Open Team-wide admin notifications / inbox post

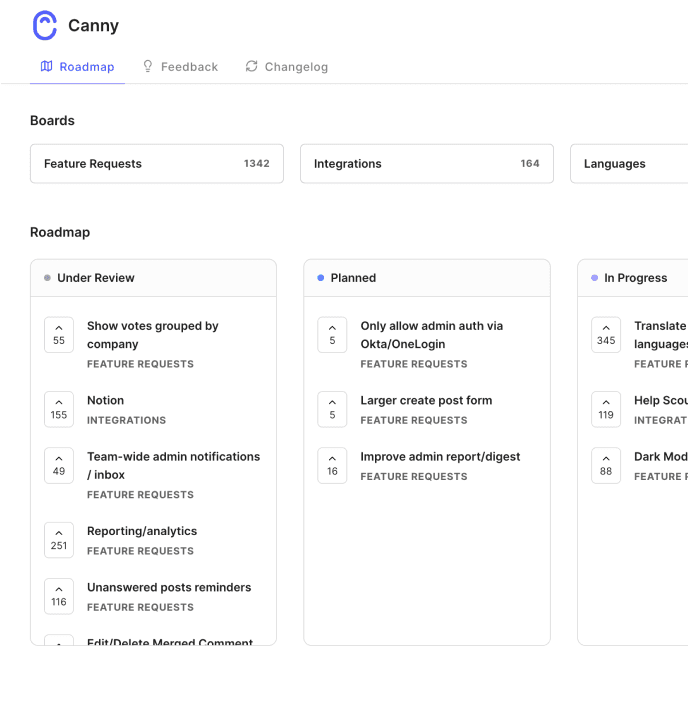[173, 465]
